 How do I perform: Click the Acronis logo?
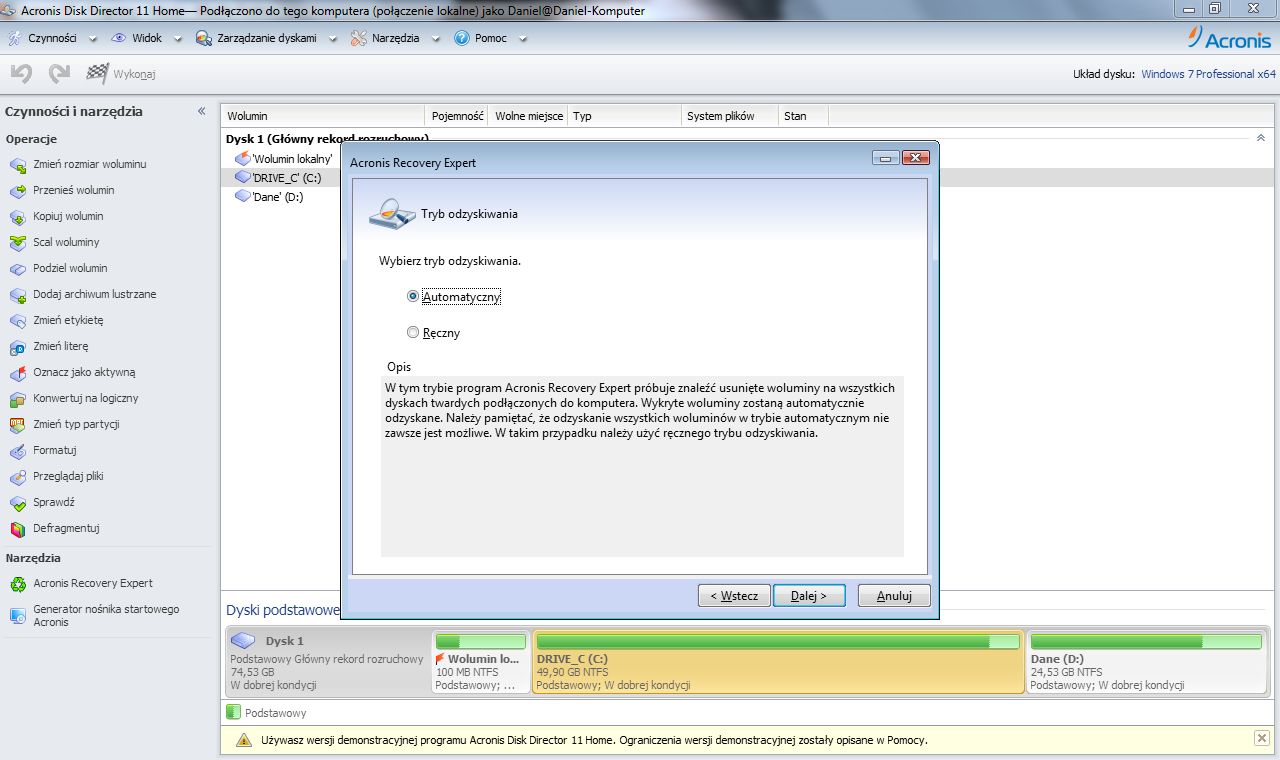pyautogui.click(x=1230, y=38)
